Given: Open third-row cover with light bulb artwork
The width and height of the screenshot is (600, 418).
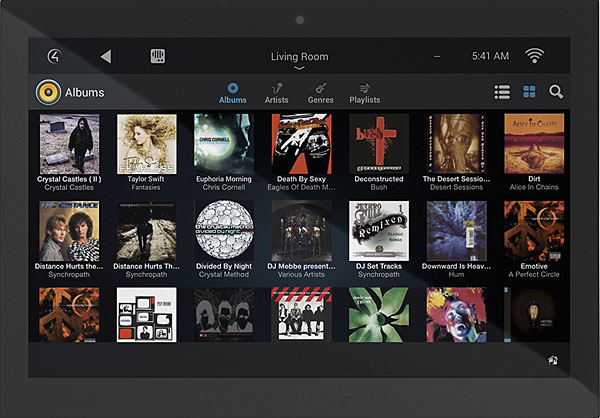Looking at the screenshot, I should point(534,315).
